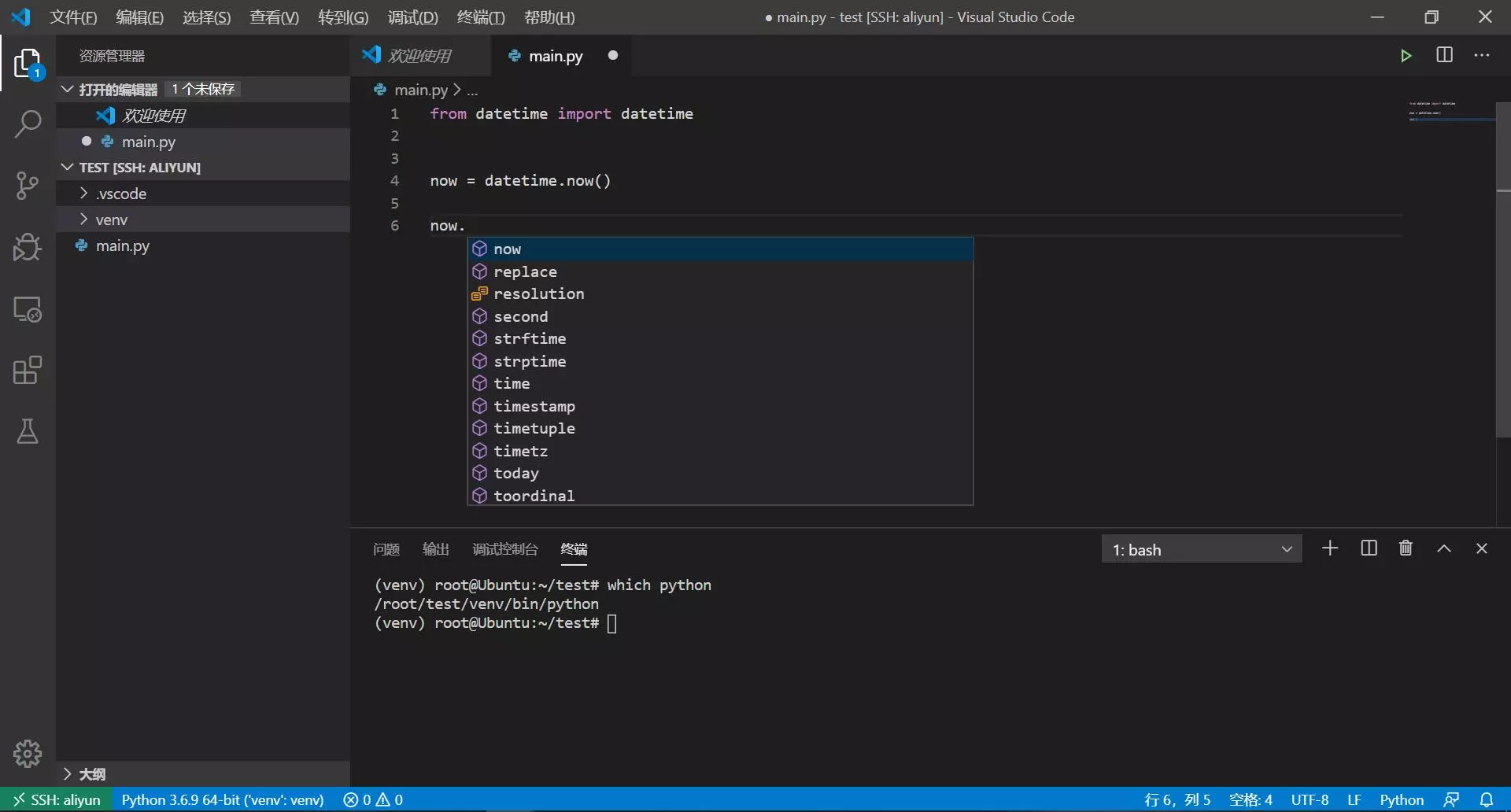This screenshot has height=812, width=1511.
Task: Switch to the 问题 panel tab
Action: pyautogui.click(x=386, y=548)
